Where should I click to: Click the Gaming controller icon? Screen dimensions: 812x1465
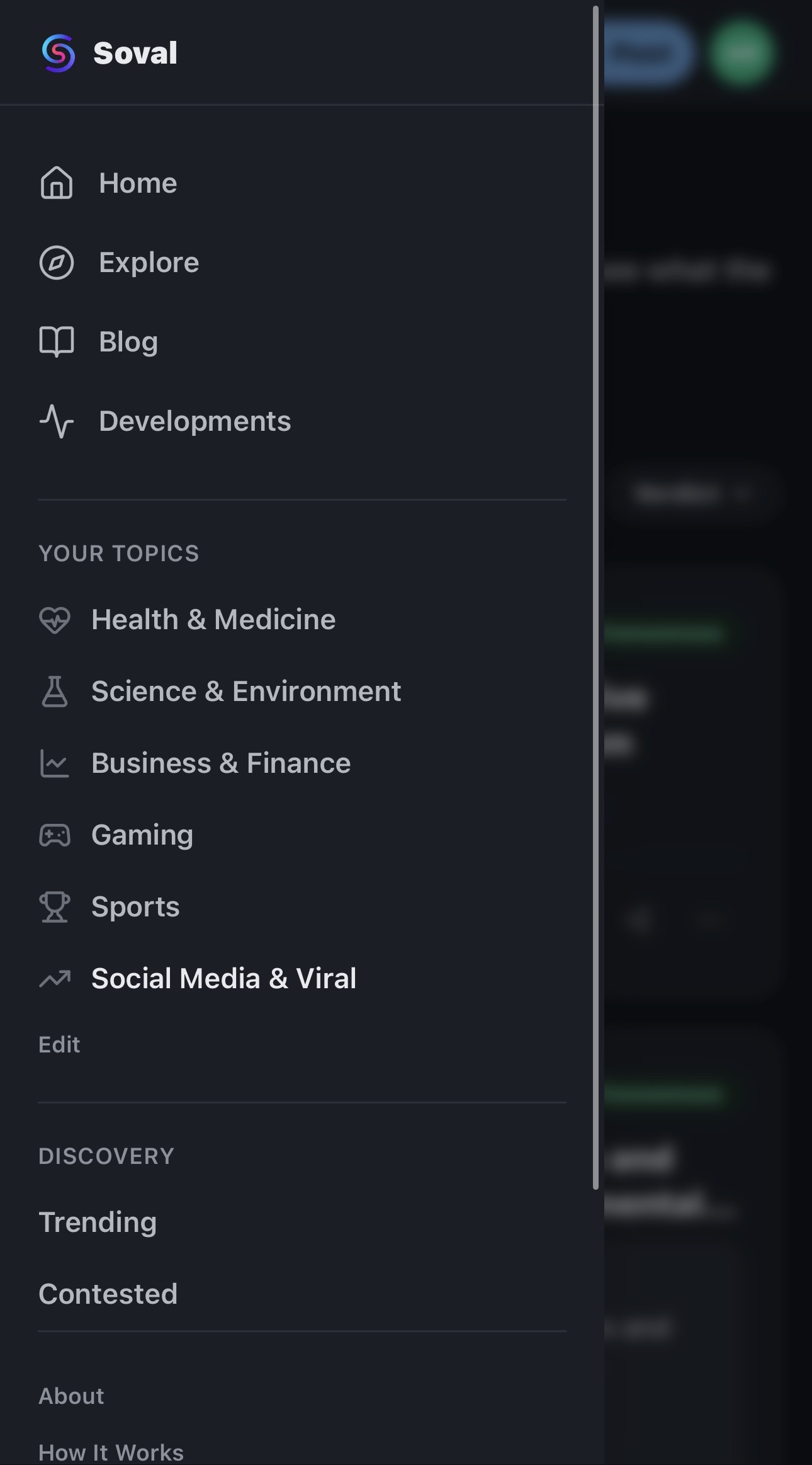click(x=55, y=835)
